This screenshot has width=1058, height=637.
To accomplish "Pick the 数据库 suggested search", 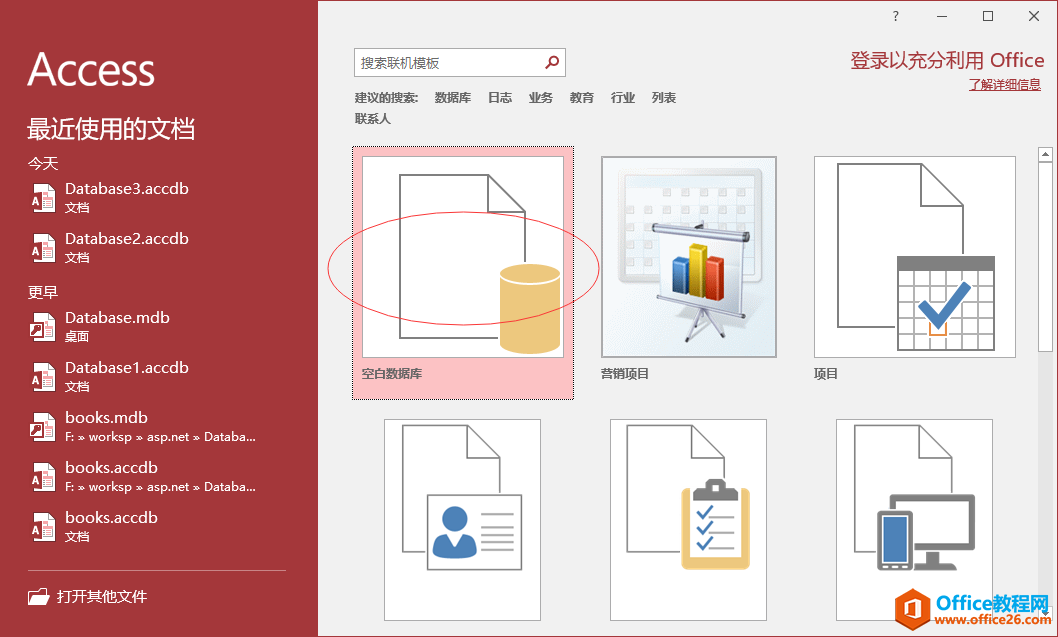I will coord(453,98).
